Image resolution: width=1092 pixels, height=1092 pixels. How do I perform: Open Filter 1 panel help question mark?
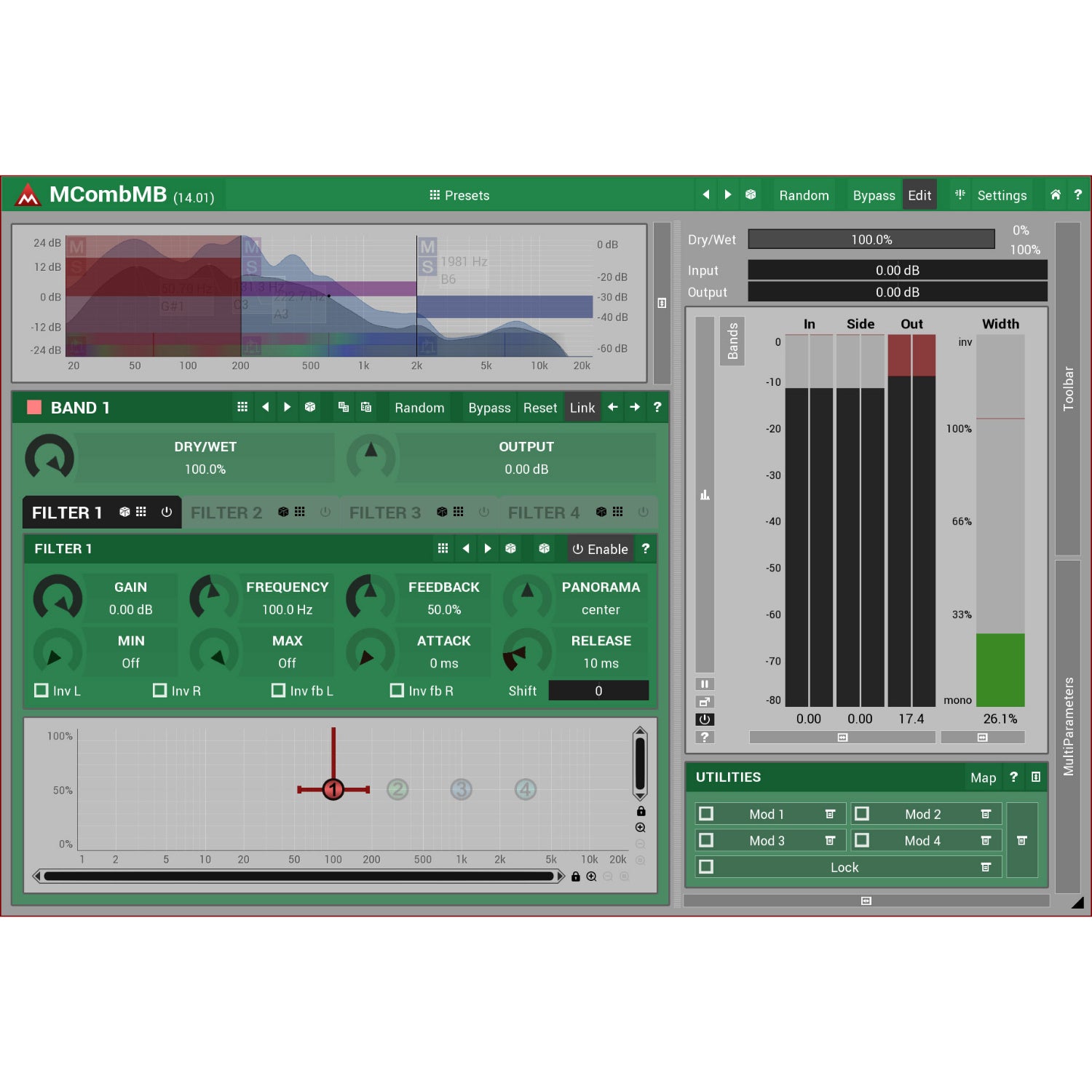tap(646, 549)
